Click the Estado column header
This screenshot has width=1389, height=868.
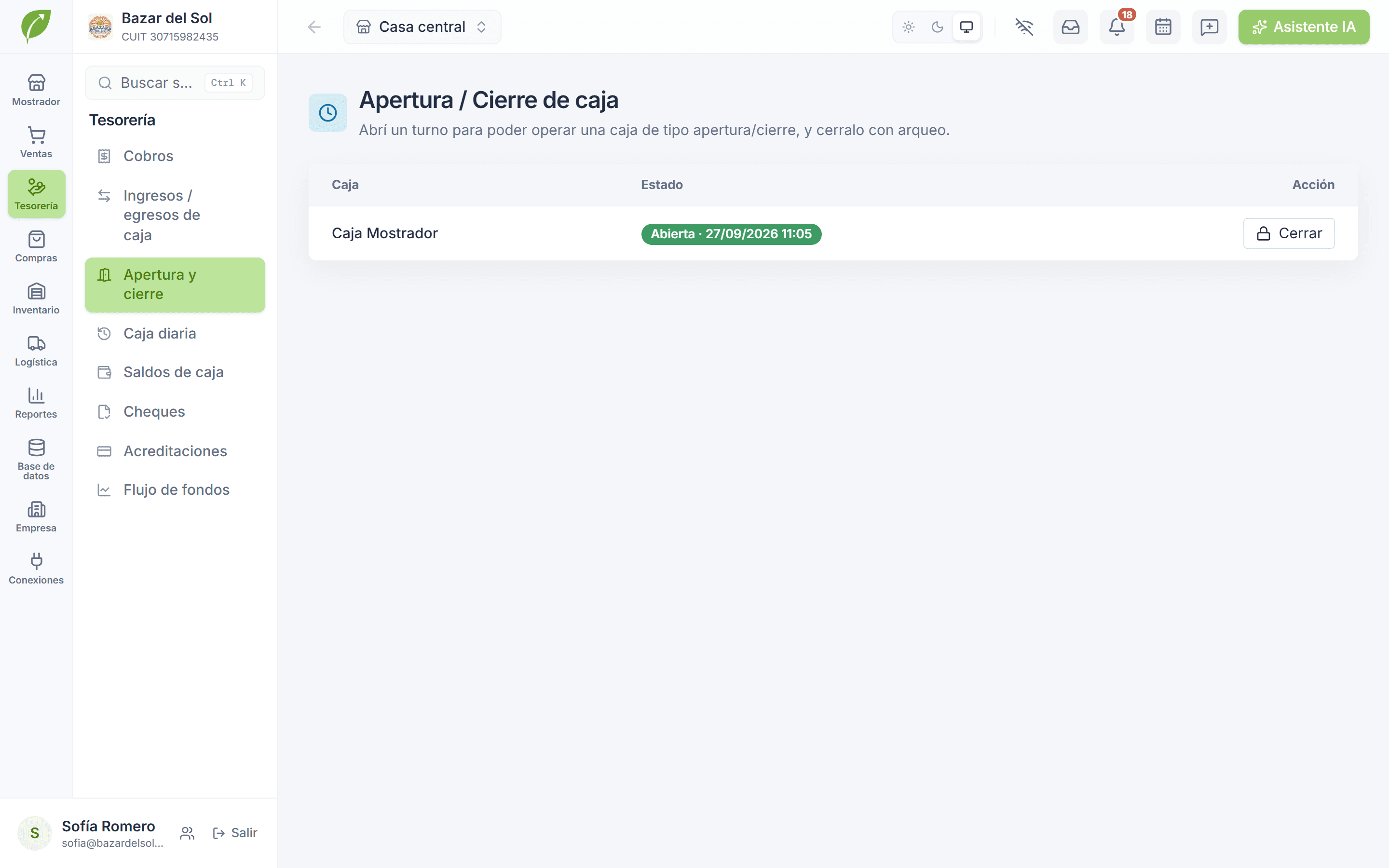(x=662, y=185)
